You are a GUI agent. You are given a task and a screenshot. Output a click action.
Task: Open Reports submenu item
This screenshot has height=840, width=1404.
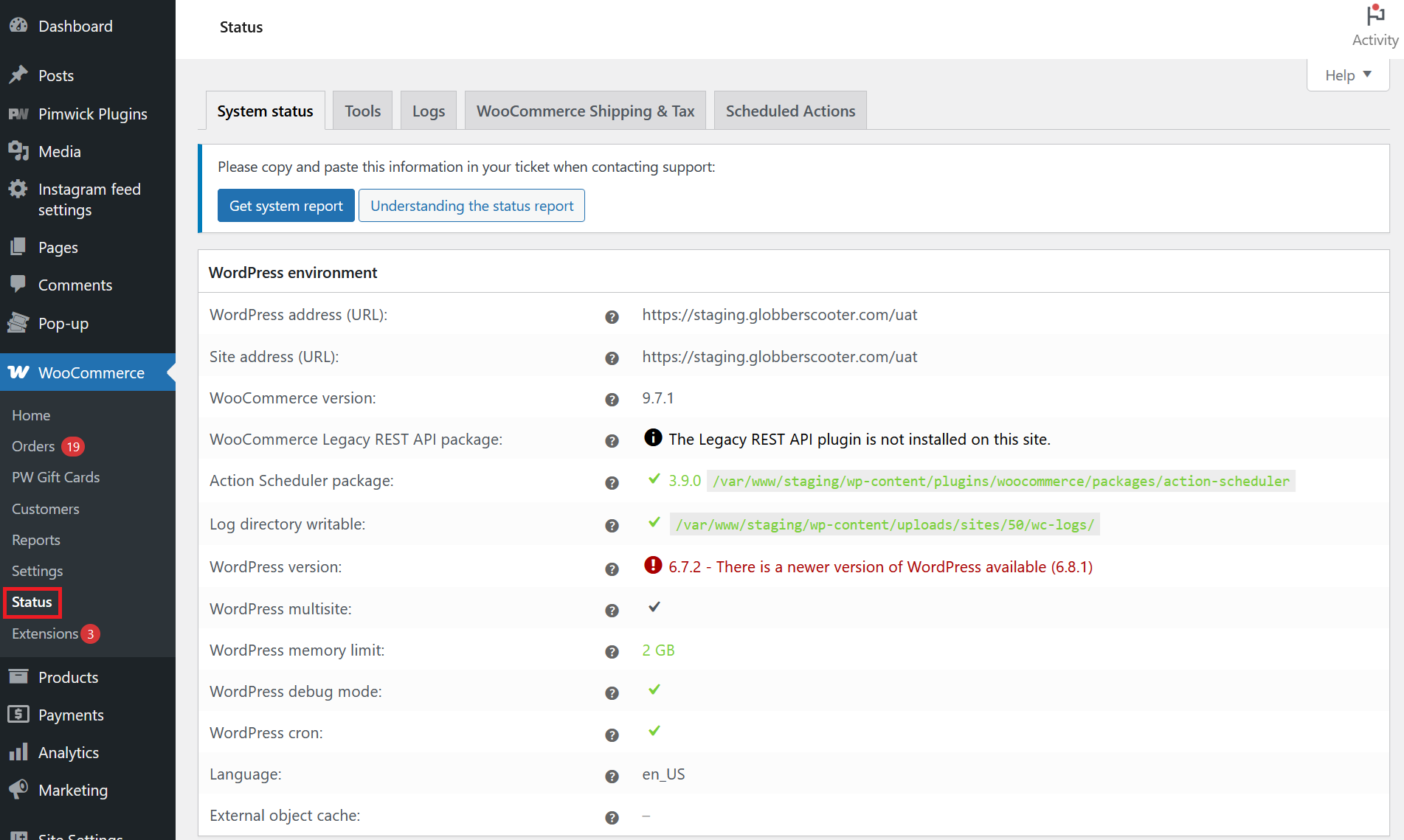[x=36, y=540]
